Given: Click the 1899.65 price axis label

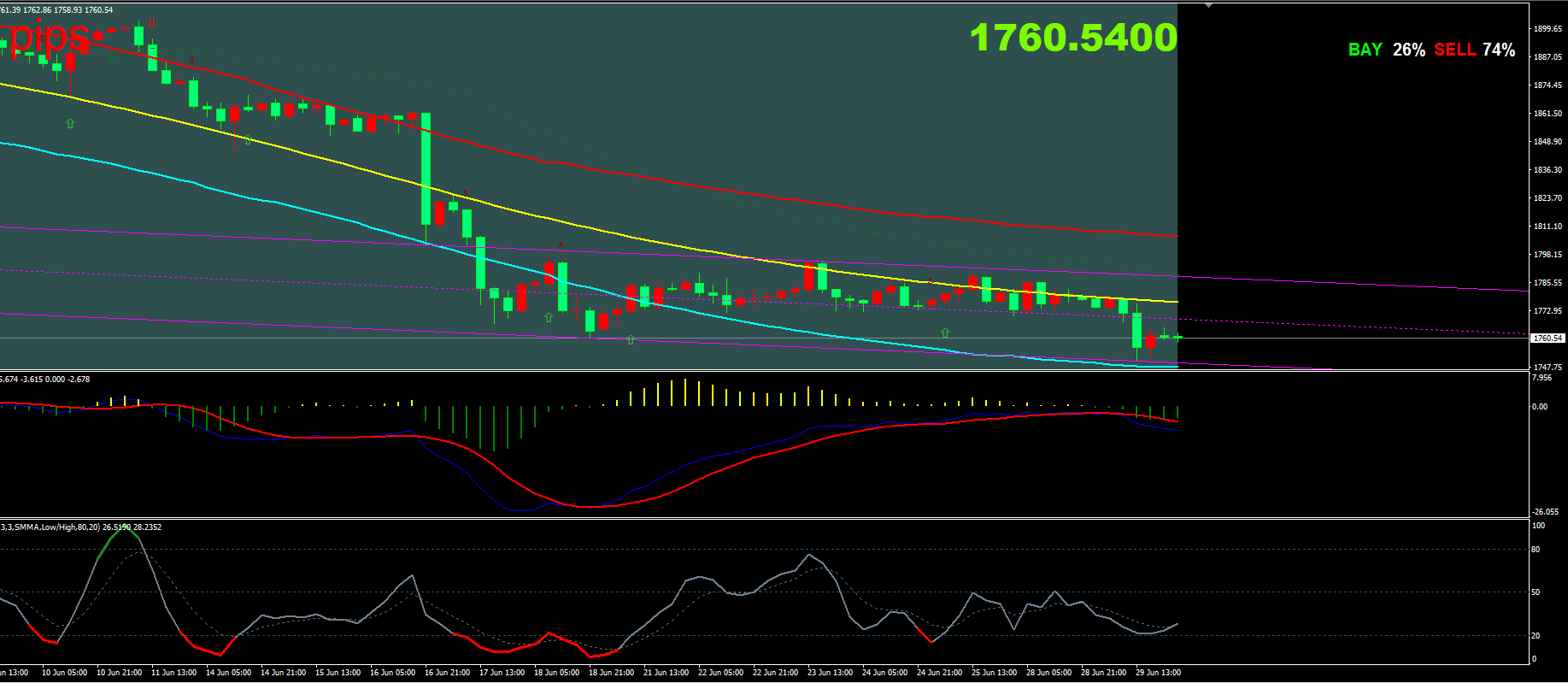Looking at the screenshot, I should (x=1547, y=29).
